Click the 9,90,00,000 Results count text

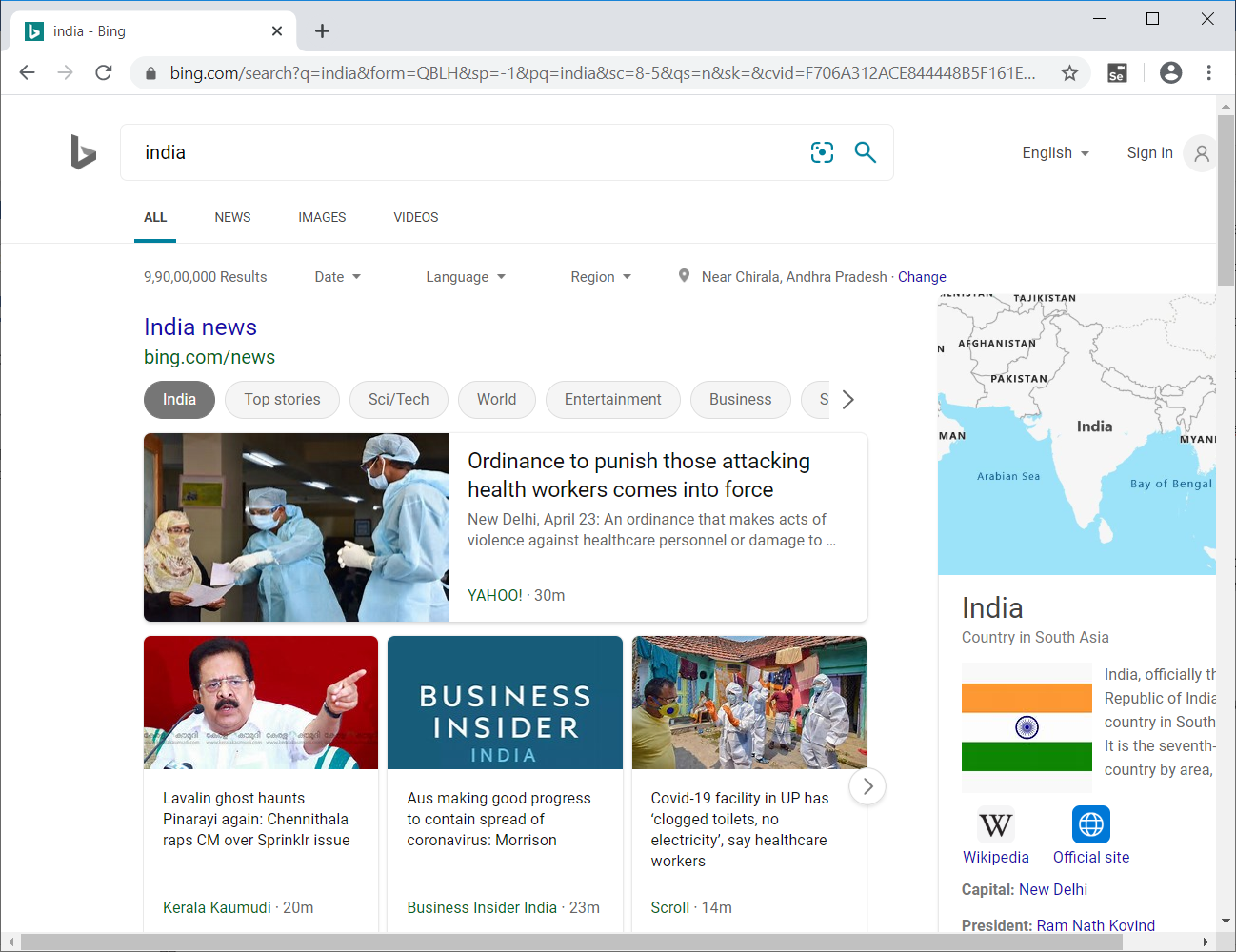pos(205,277)
